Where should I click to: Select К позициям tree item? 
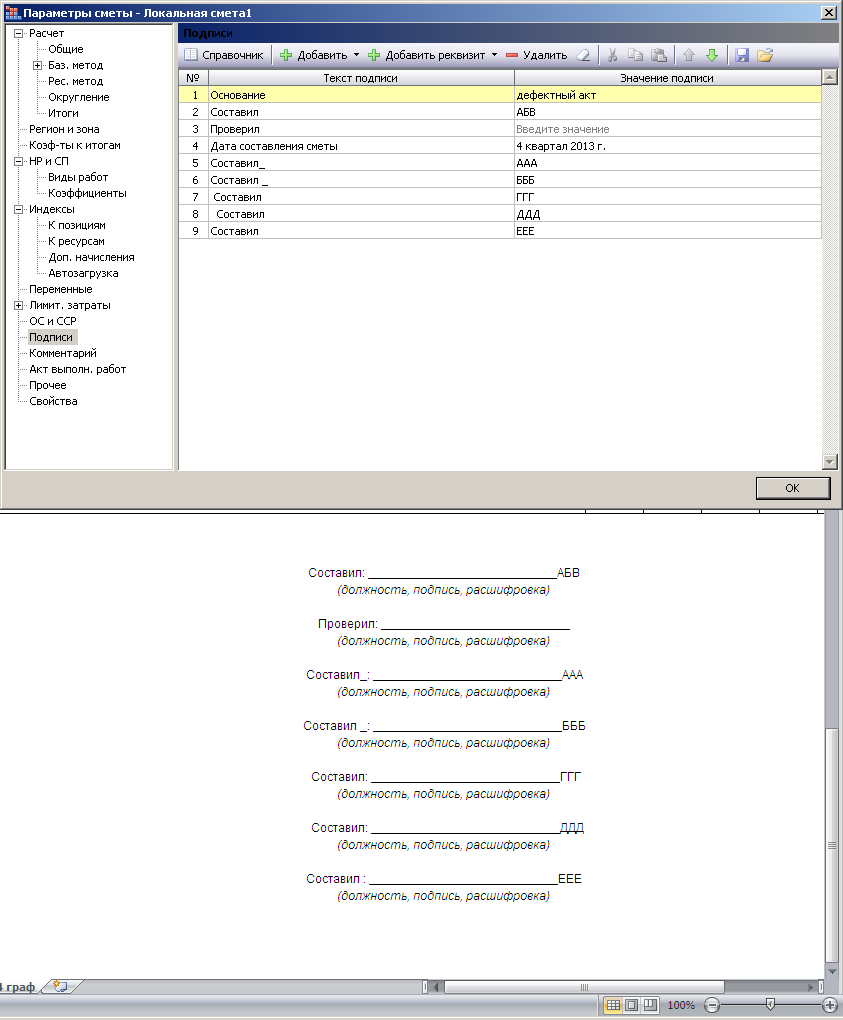point(77,225)
